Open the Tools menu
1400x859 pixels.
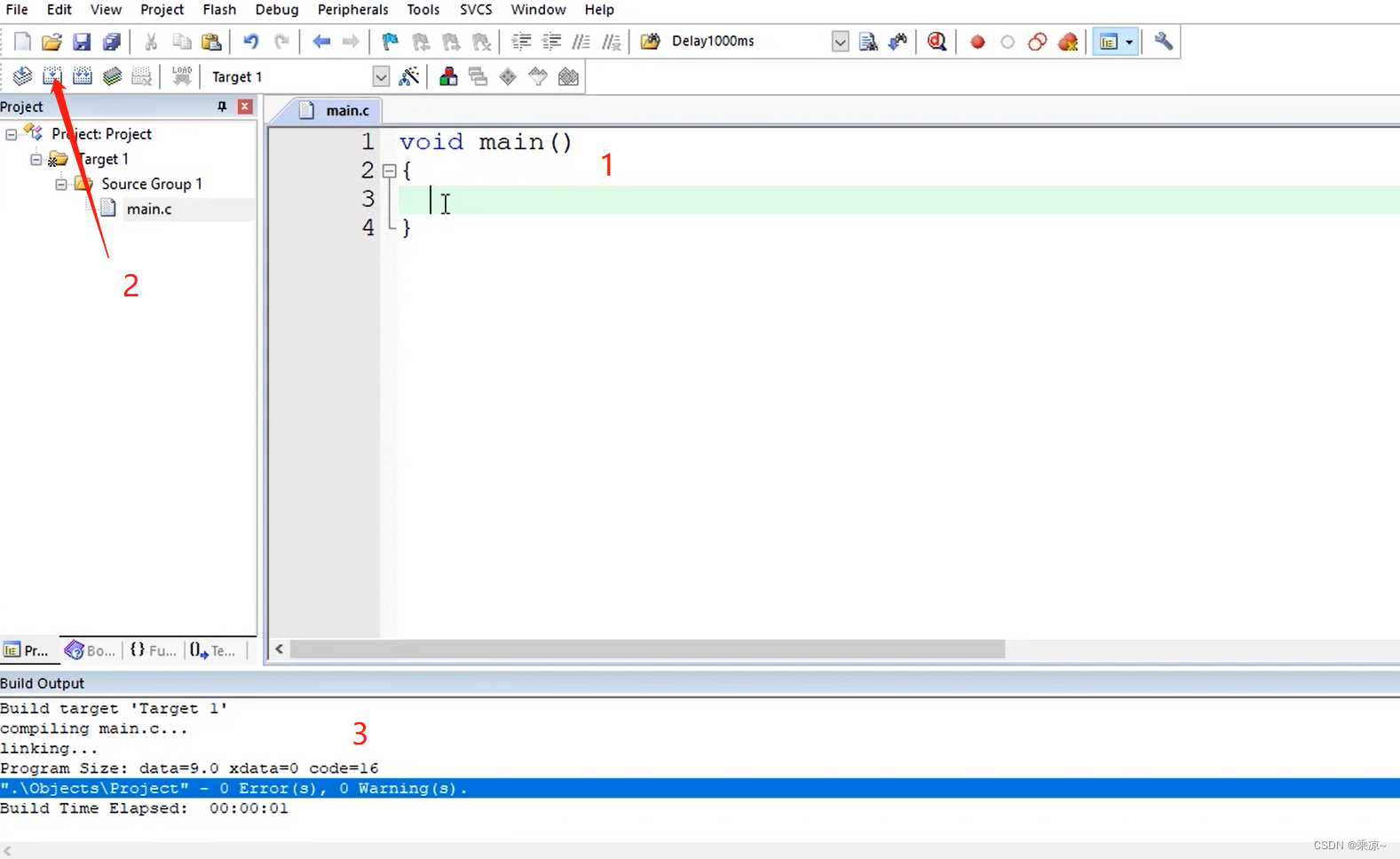pyautogui.click(x=423, y=10)
